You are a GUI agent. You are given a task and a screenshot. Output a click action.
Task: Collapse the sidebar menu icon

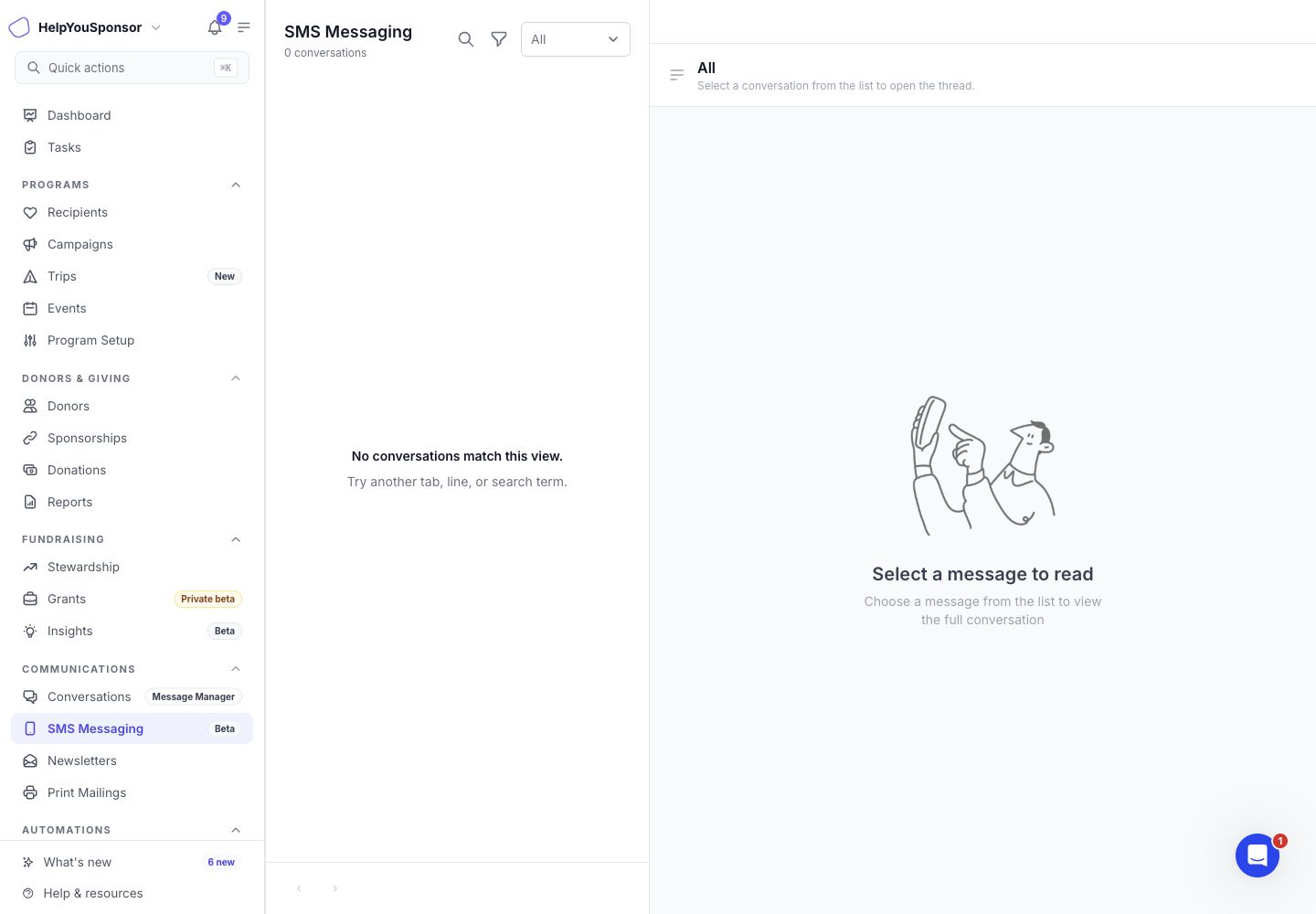pyautogui.click(x=244, y=27)
